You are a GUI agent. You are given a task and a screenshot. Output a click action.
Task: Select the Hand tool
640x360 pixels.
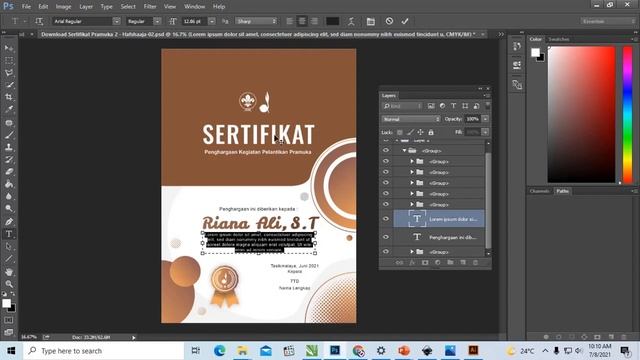coord(9,272)
